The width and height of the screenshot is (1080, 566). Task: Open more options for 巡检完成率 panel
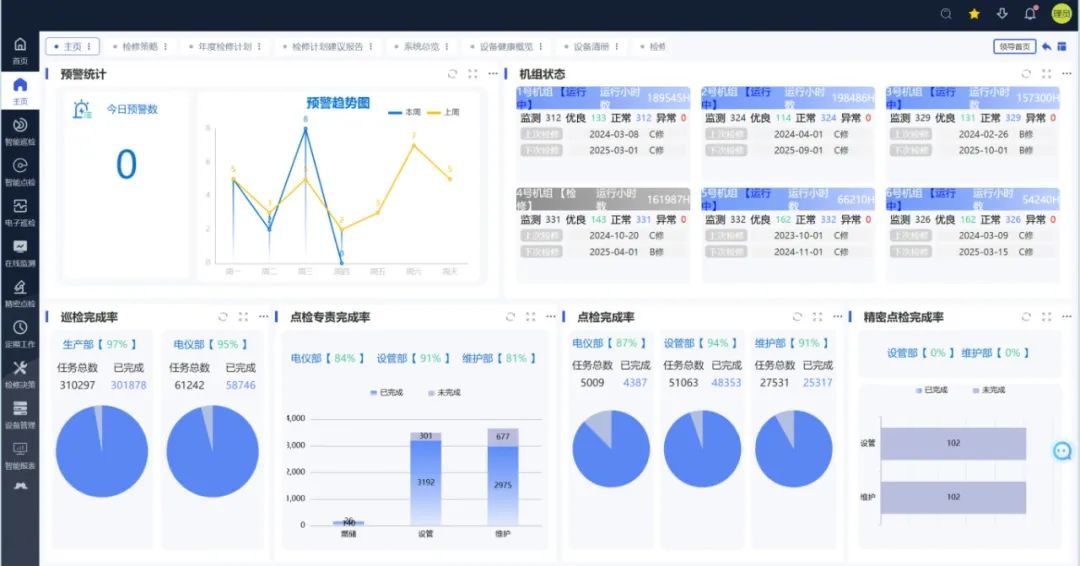[x=264, y=317]
